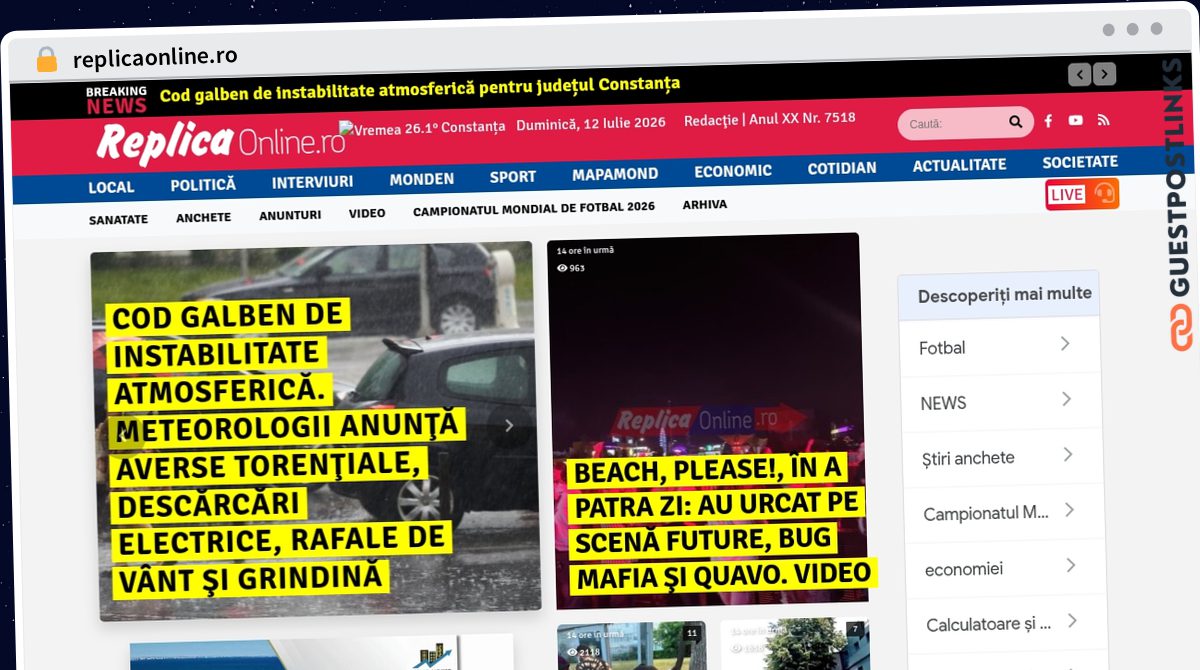The image size is (1200, 670).
Task: Click the Replica Online.ro logo
Action: click(x=220, y=143)
